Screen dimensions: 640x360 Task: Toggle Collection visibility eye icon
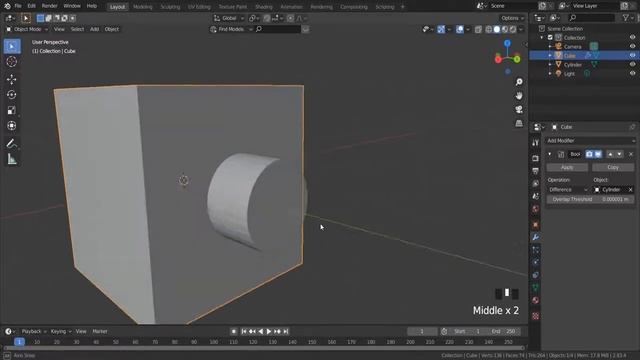(632, 38)
